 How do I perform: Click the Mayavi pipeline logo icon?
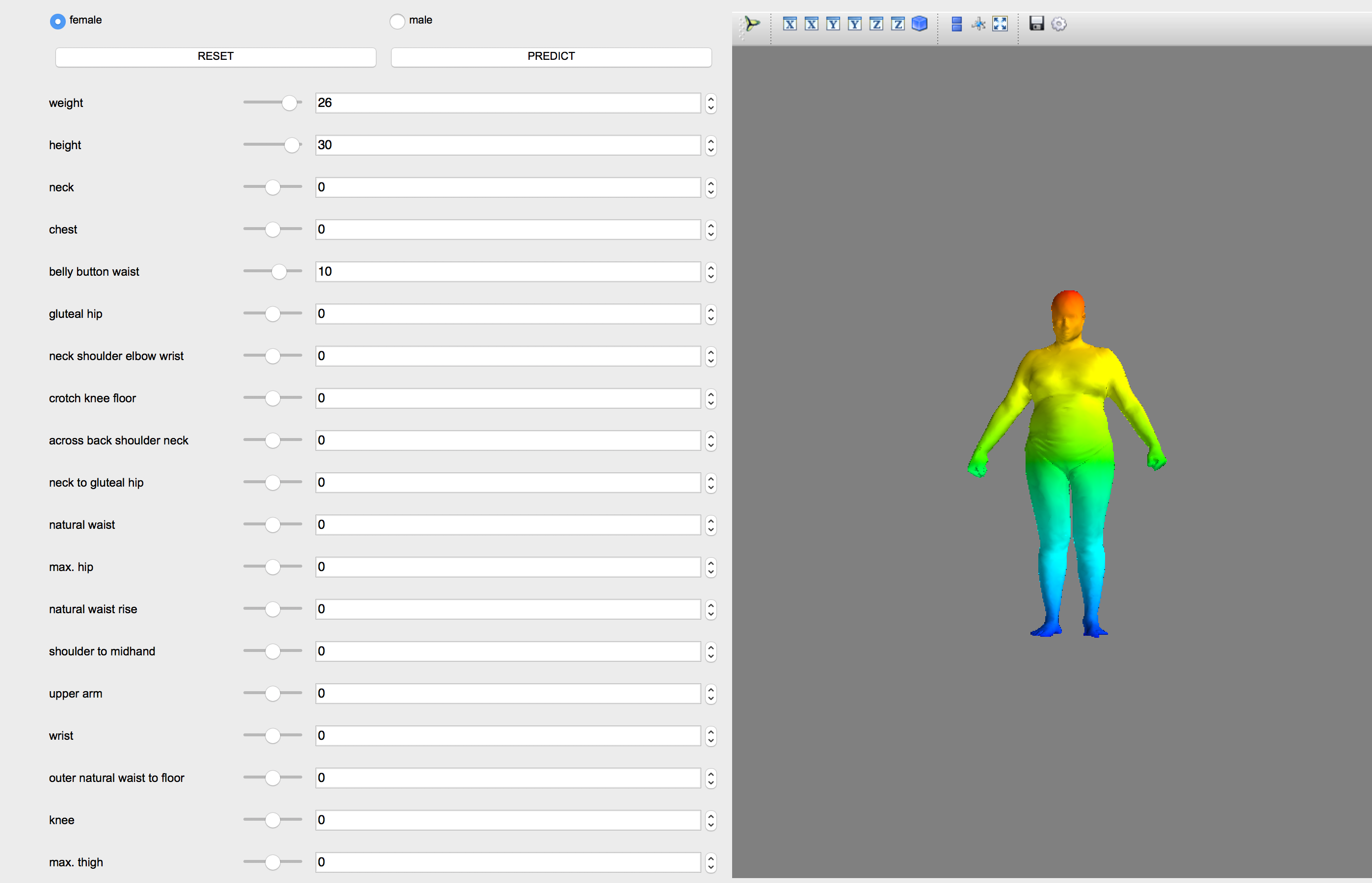pyautogui.click(x=751, y=24)
